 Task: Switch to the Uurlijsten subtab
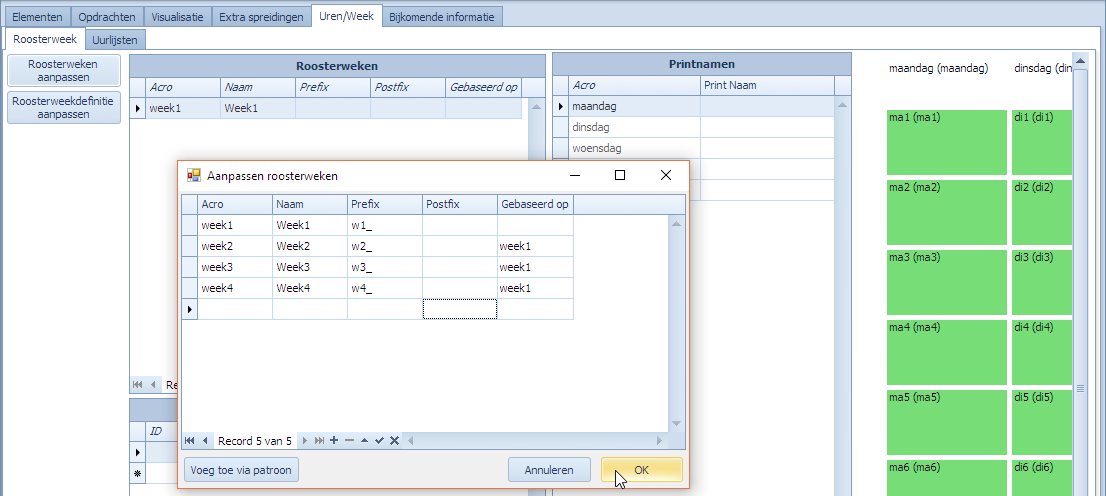pos(116,40)
